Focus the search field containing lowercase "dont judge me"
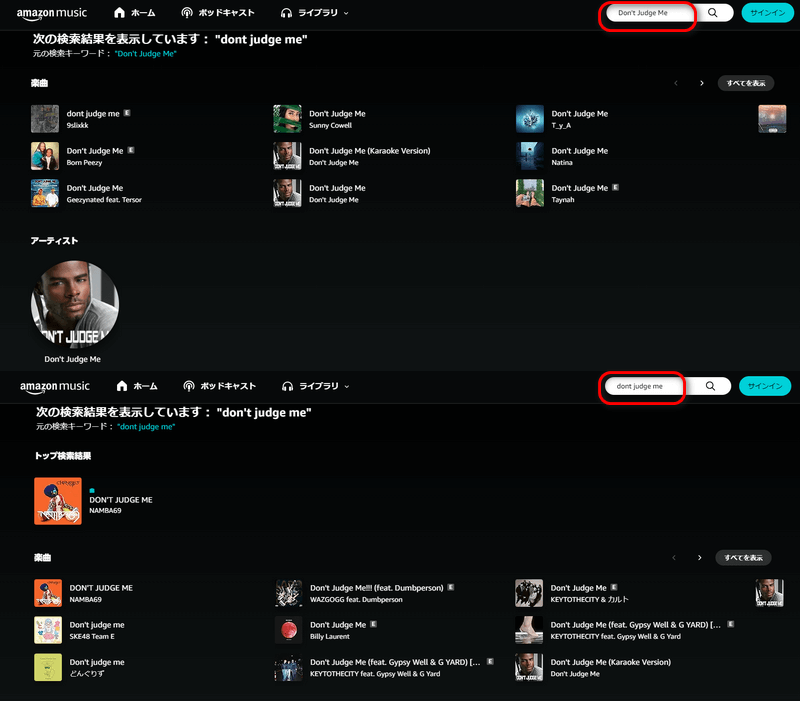 point(644,386)
